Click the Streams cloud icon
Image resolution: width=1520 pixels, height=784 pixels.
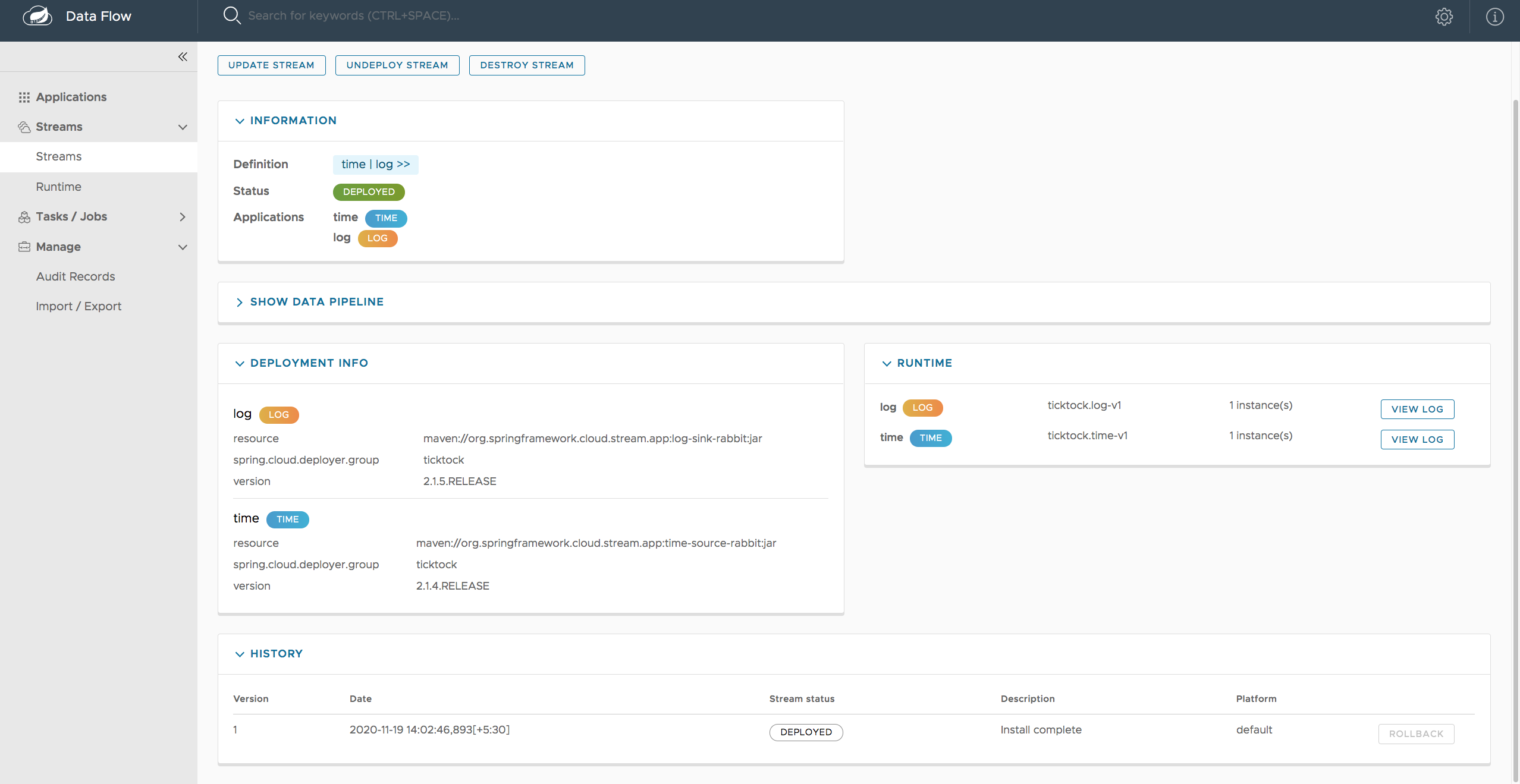(x=24, y=127)
